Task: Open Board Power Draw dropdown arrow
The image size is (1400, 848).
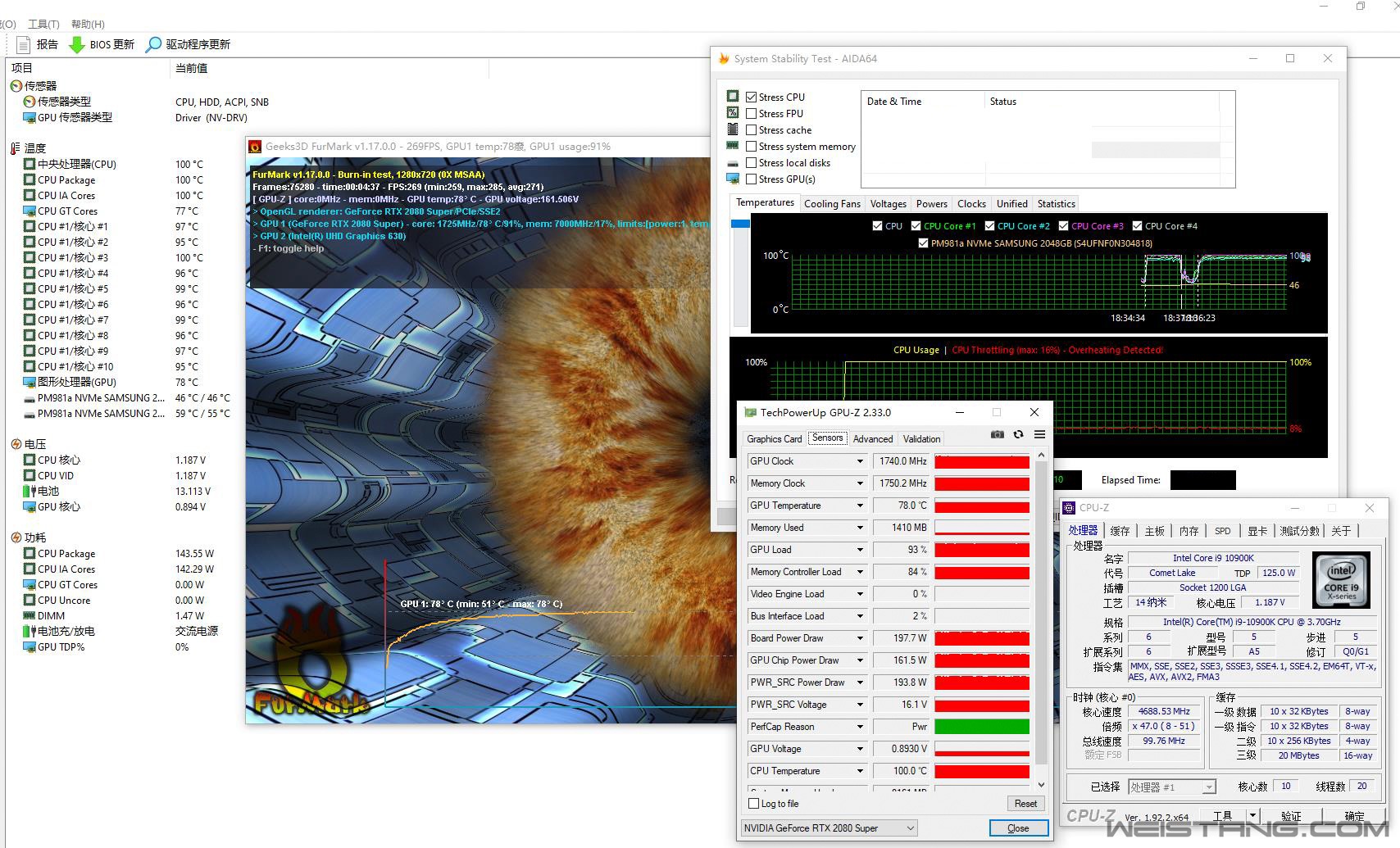Action: tap(860, 638)
